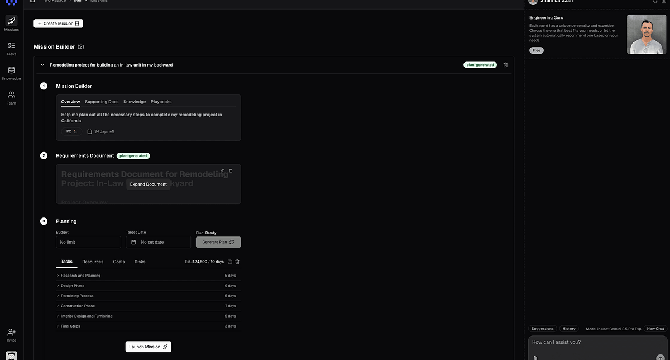Expand the Interior Design and Furnishing row

[x=147, y=316]
